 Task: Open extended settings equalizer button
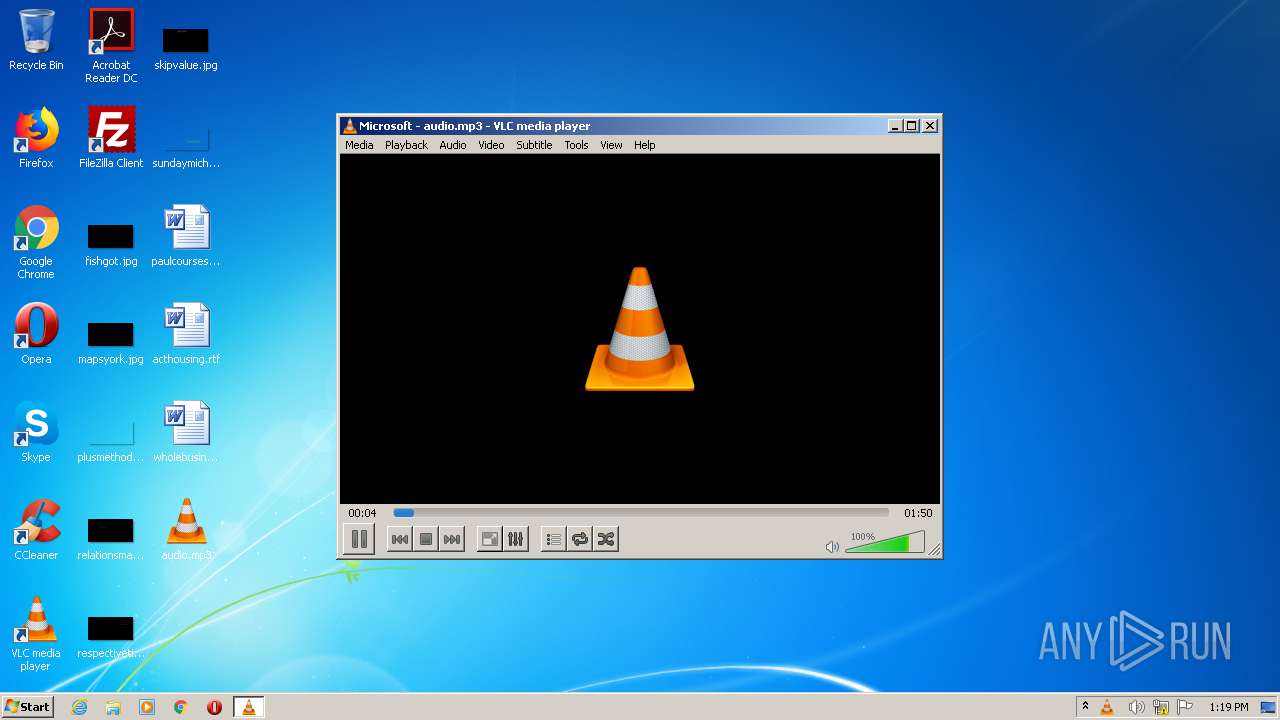pyautogui.click(x=516, y=539)
